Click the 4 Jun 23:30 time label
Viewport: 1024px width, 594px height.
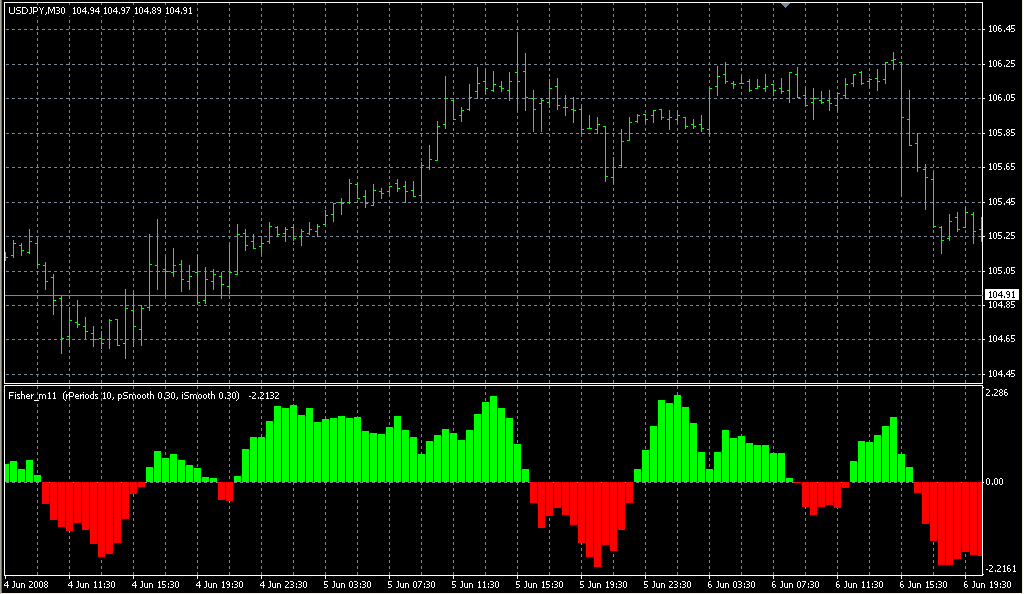(283, 585)
